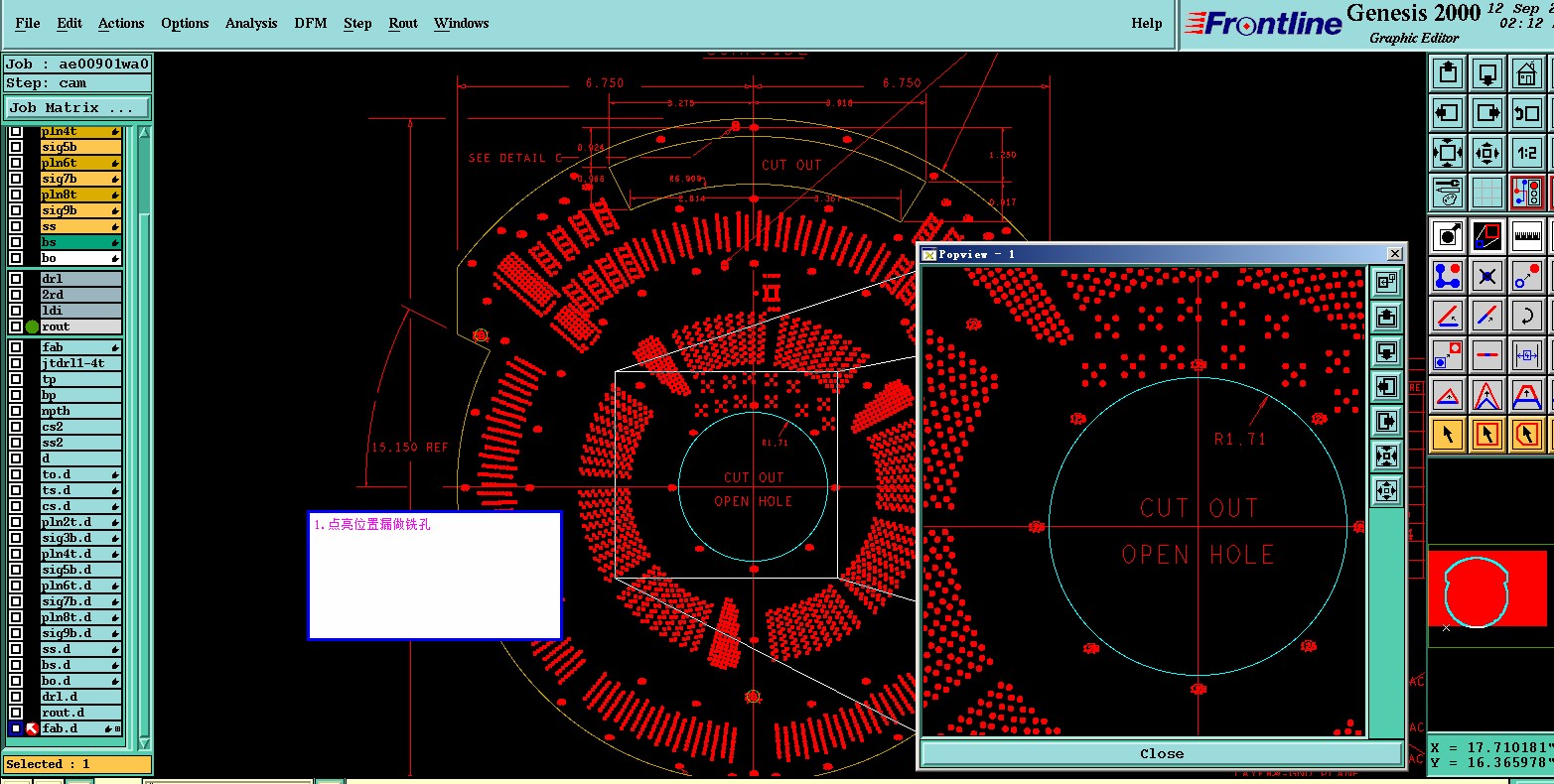The image size is (1554, 784).
Task: Open the DFM menu
Action: click(311, 23)
